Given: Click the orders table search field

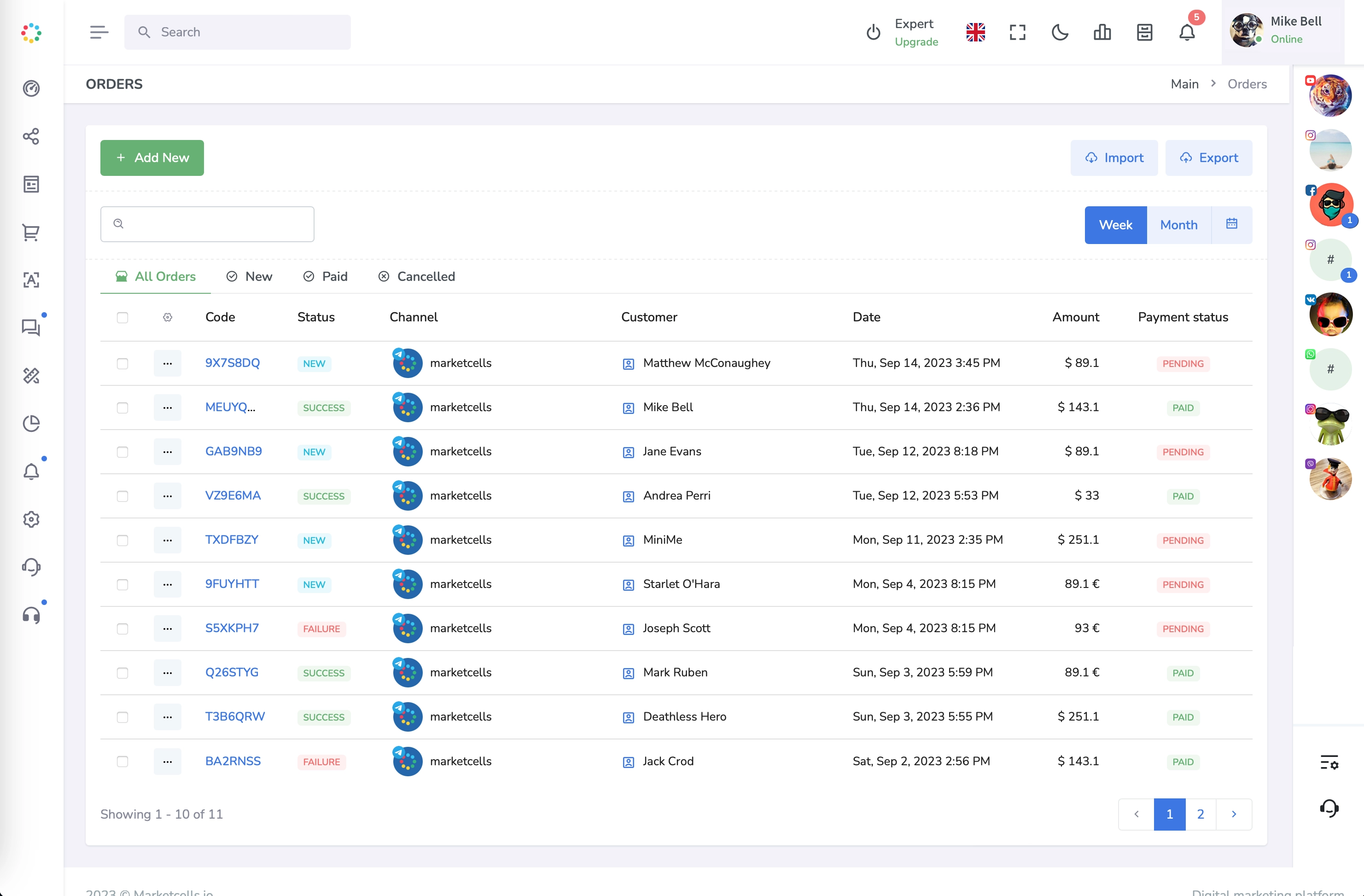Looking at the screenshot, I should 208,224.
